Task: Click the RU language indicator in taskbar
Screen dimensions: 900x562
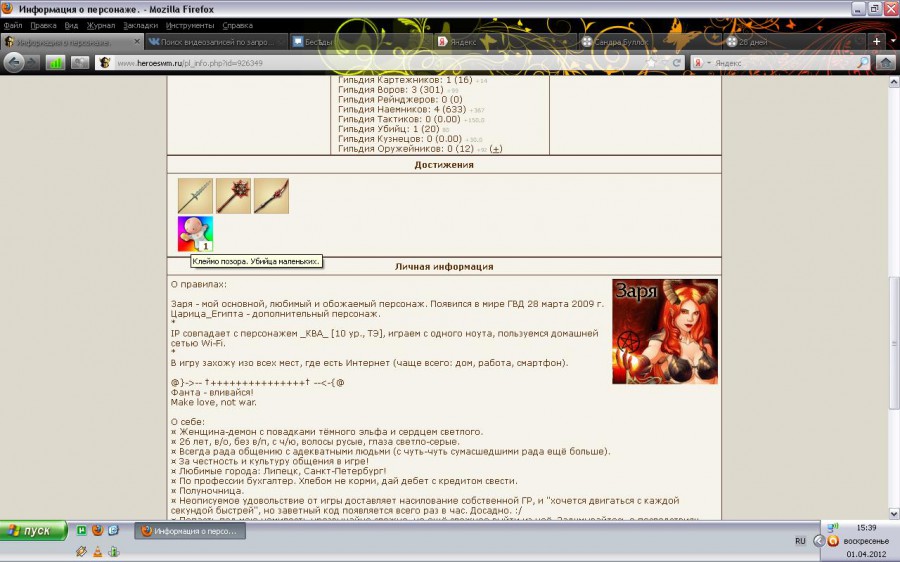Action: [800, 540]
